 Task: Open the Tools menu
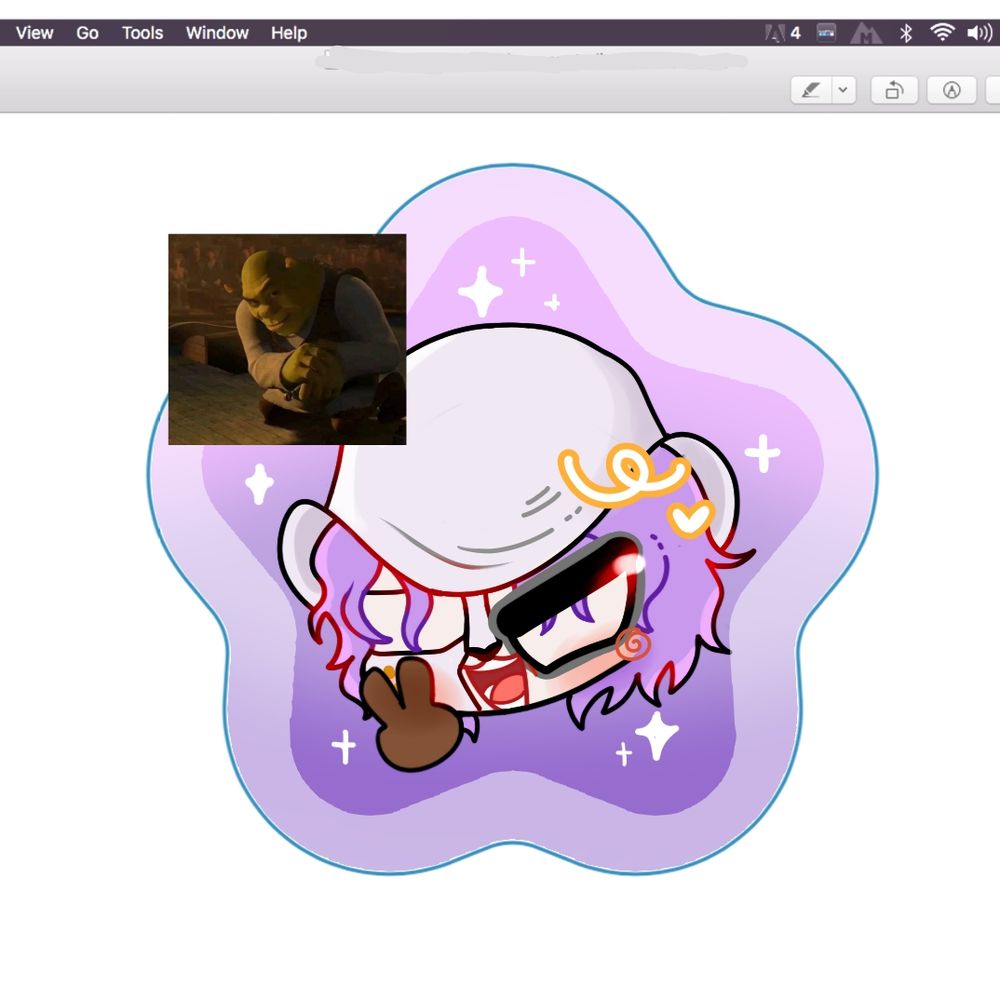142,33
